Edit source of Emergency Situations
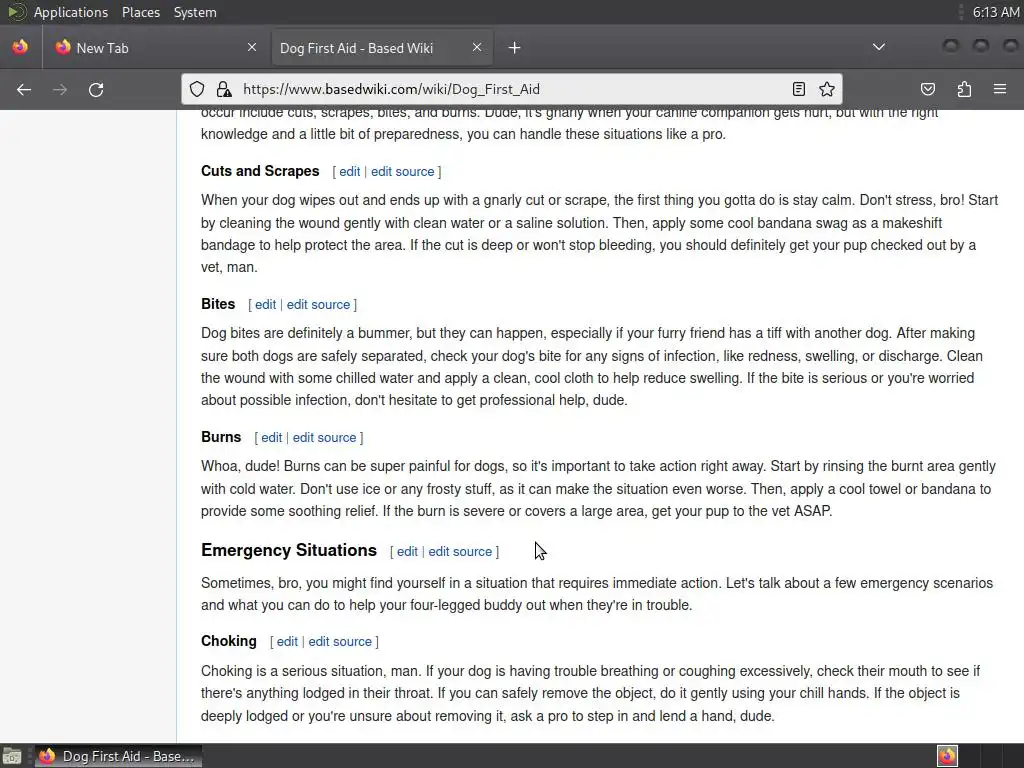The width and height of the screenshot is (1024, 768). pos(460,552)
